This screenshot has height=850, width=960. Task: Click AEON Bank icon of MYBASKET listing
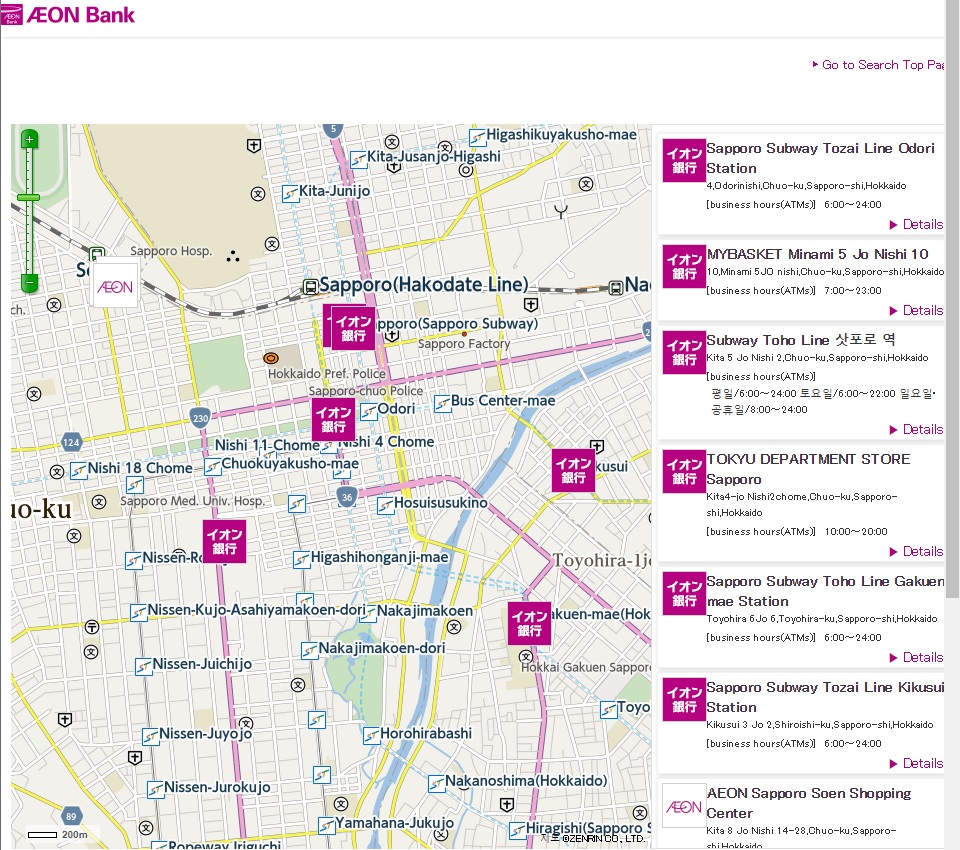[x=684, y=266]
